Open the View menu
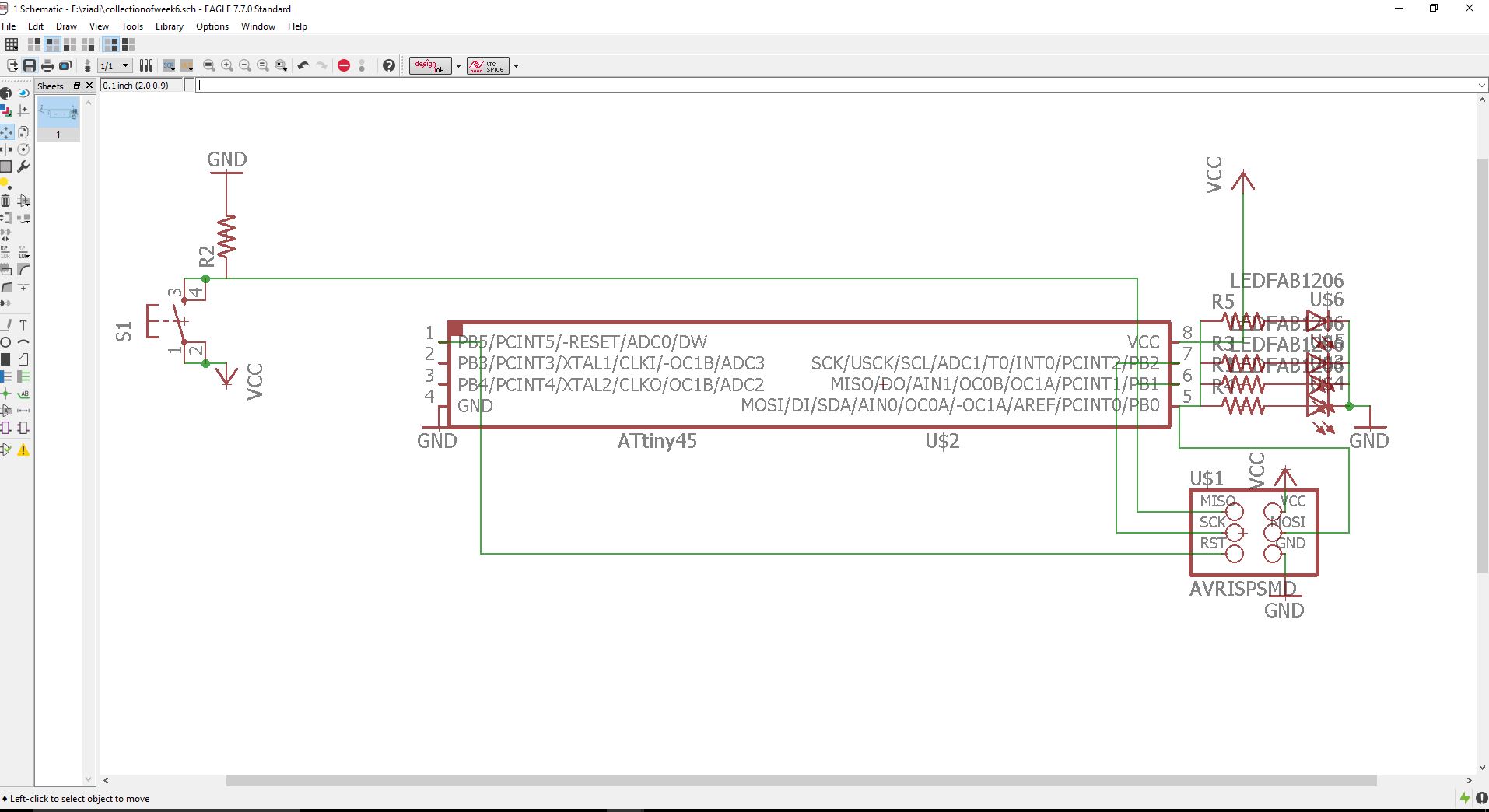Viewport: 1489px width, 812px height. point(99,26)
